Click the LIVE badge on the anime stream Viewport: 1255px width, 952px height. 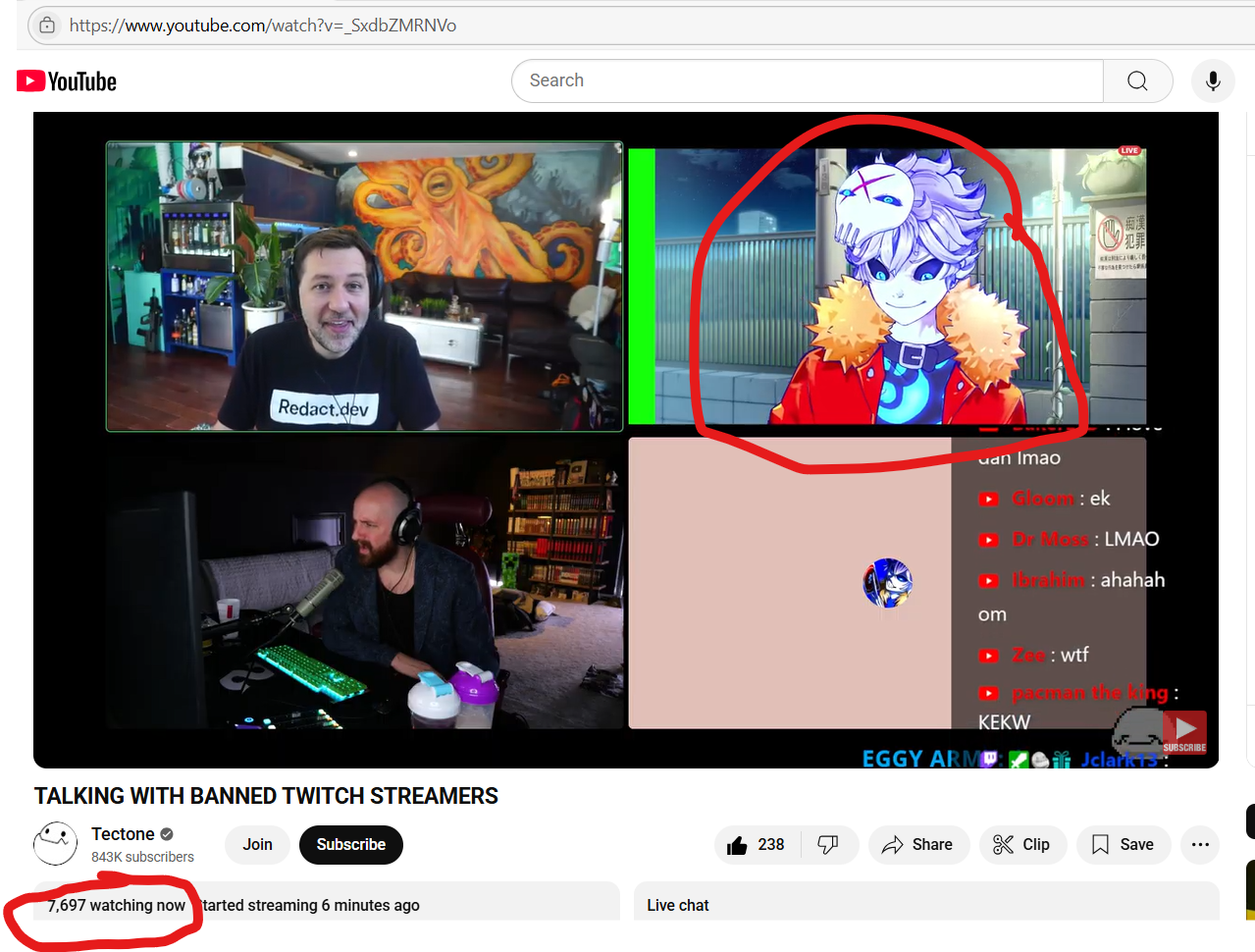[1129, 151]
